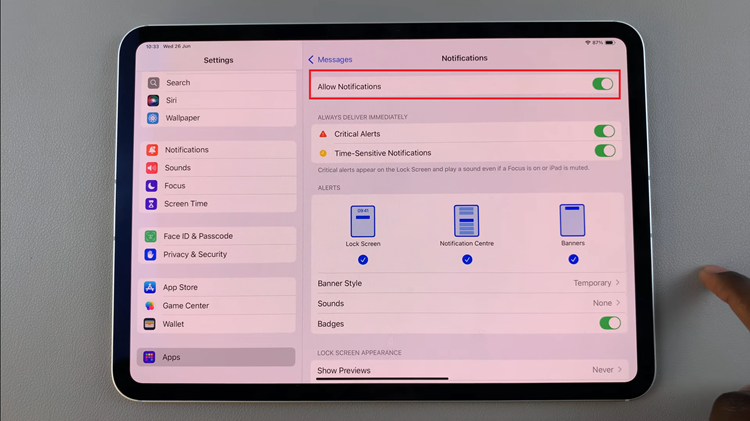Viewport: 750px width, 421px height.
Task: Tap the Privacy & Security hand icon
Action: [150, 255]
